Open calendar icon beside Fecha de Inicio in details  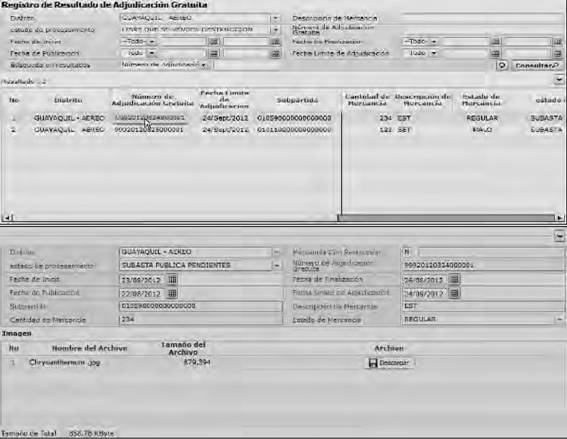tap(172, 279)
